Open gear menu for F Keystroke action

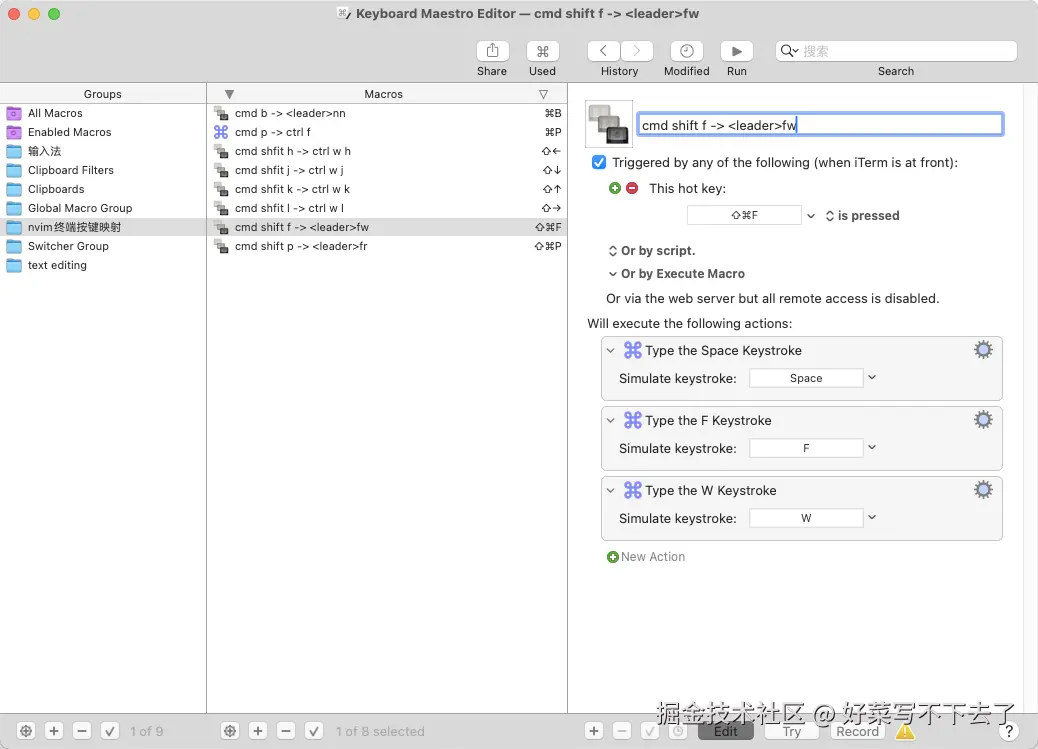tap(983, 420)
